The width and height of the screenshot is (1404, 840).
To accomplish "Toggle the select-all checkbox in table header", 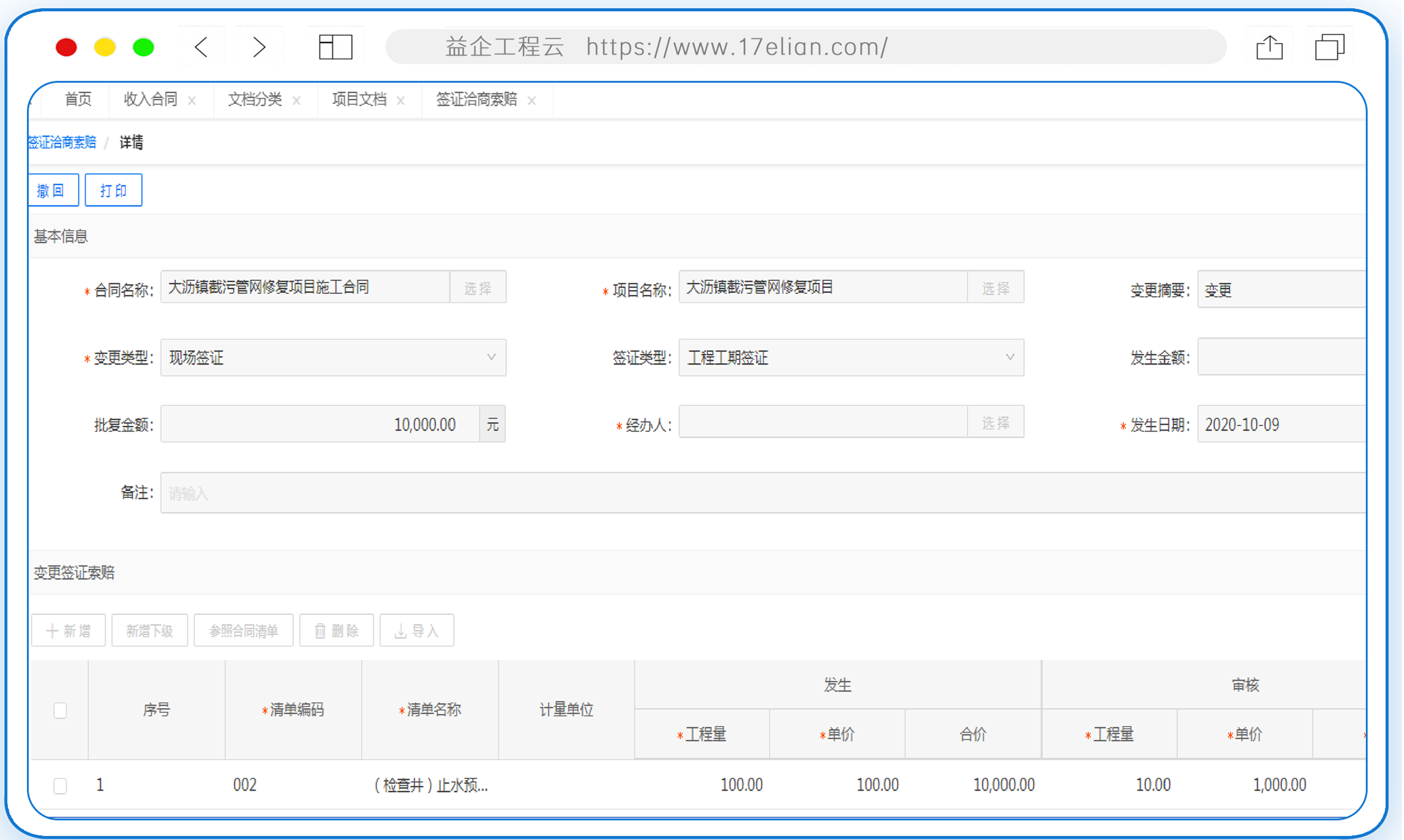I will pos(60,711).
